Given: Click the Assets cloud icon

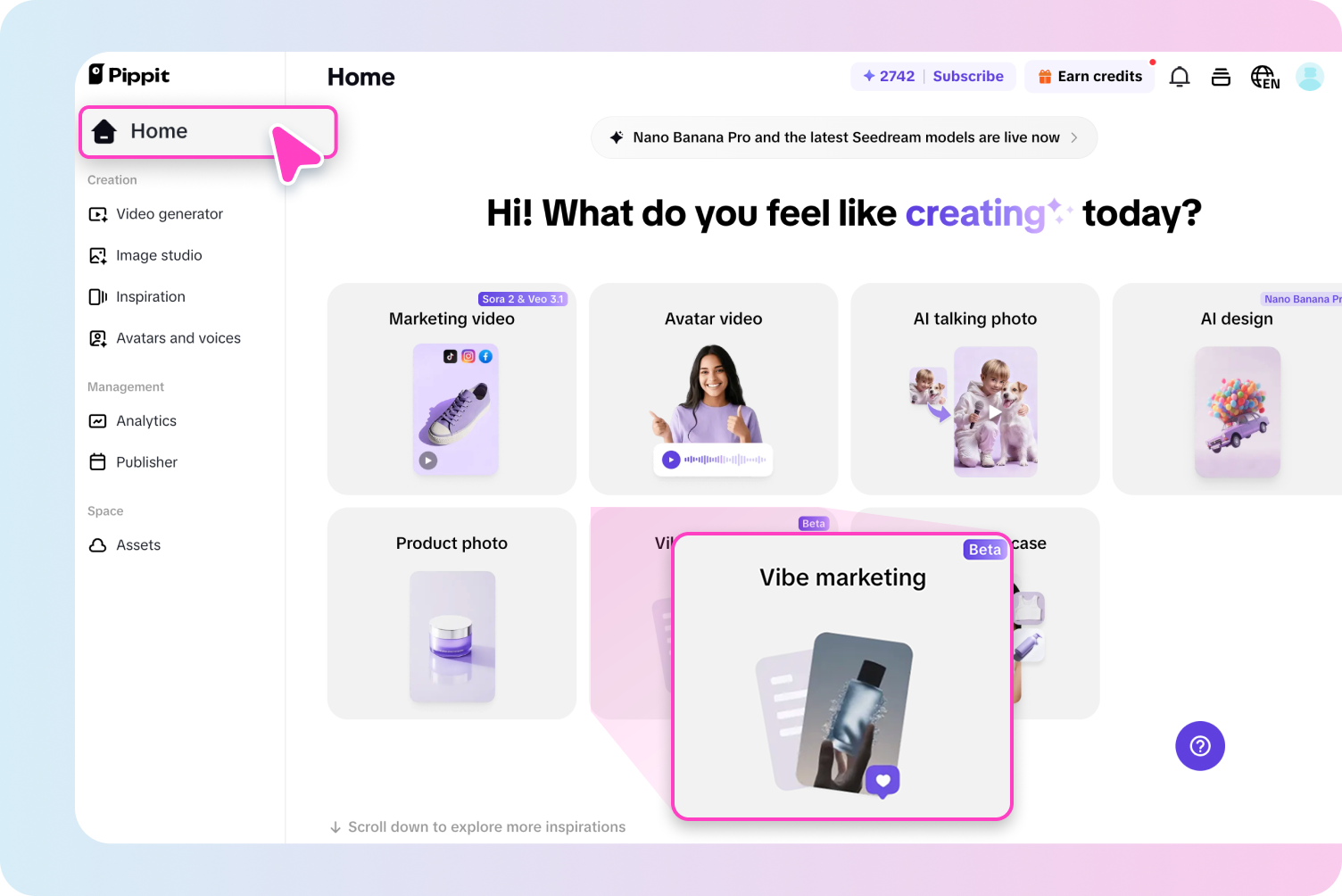Looking at the screenshot, I should pos(98,545).
